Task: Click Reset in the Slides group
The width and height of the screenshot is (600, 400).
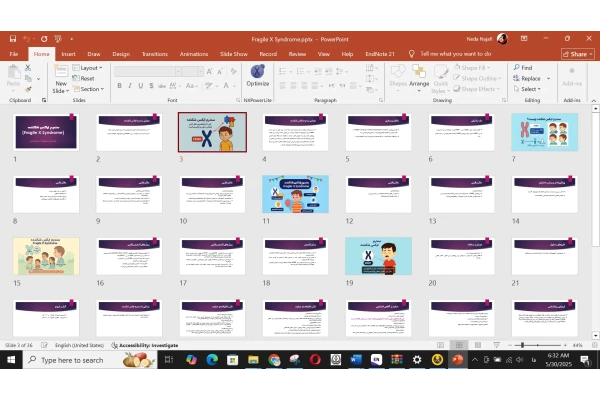Action: coord(83,78)
